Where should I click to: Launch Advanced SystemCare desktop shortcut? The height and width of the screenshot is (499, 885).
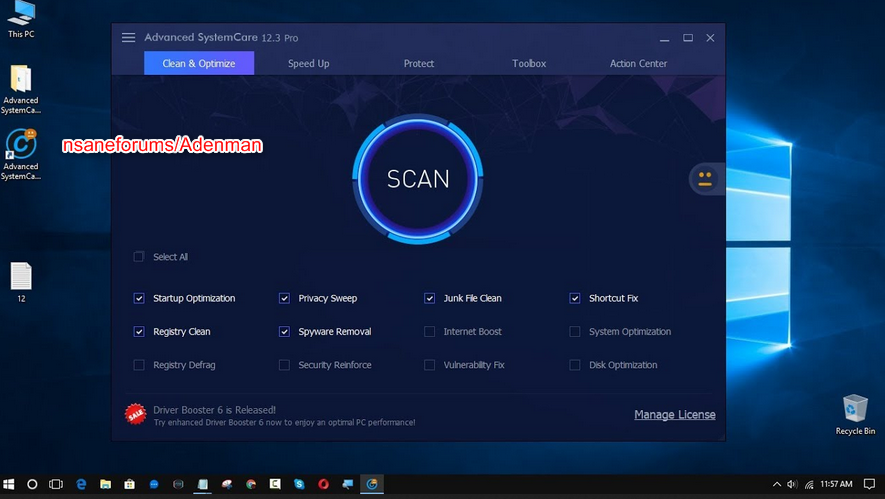(21, 155)
